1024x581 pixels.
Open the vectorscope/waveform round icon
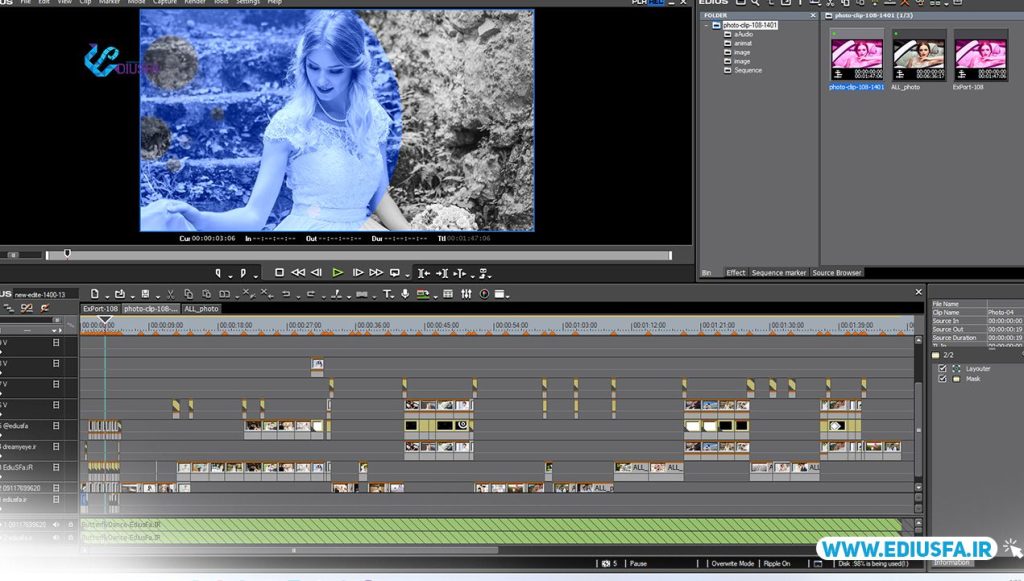point(484,294)
